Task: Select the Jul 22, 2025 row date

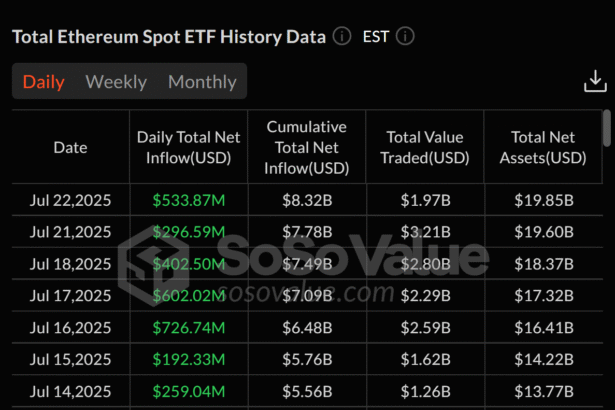Action: 70,200
